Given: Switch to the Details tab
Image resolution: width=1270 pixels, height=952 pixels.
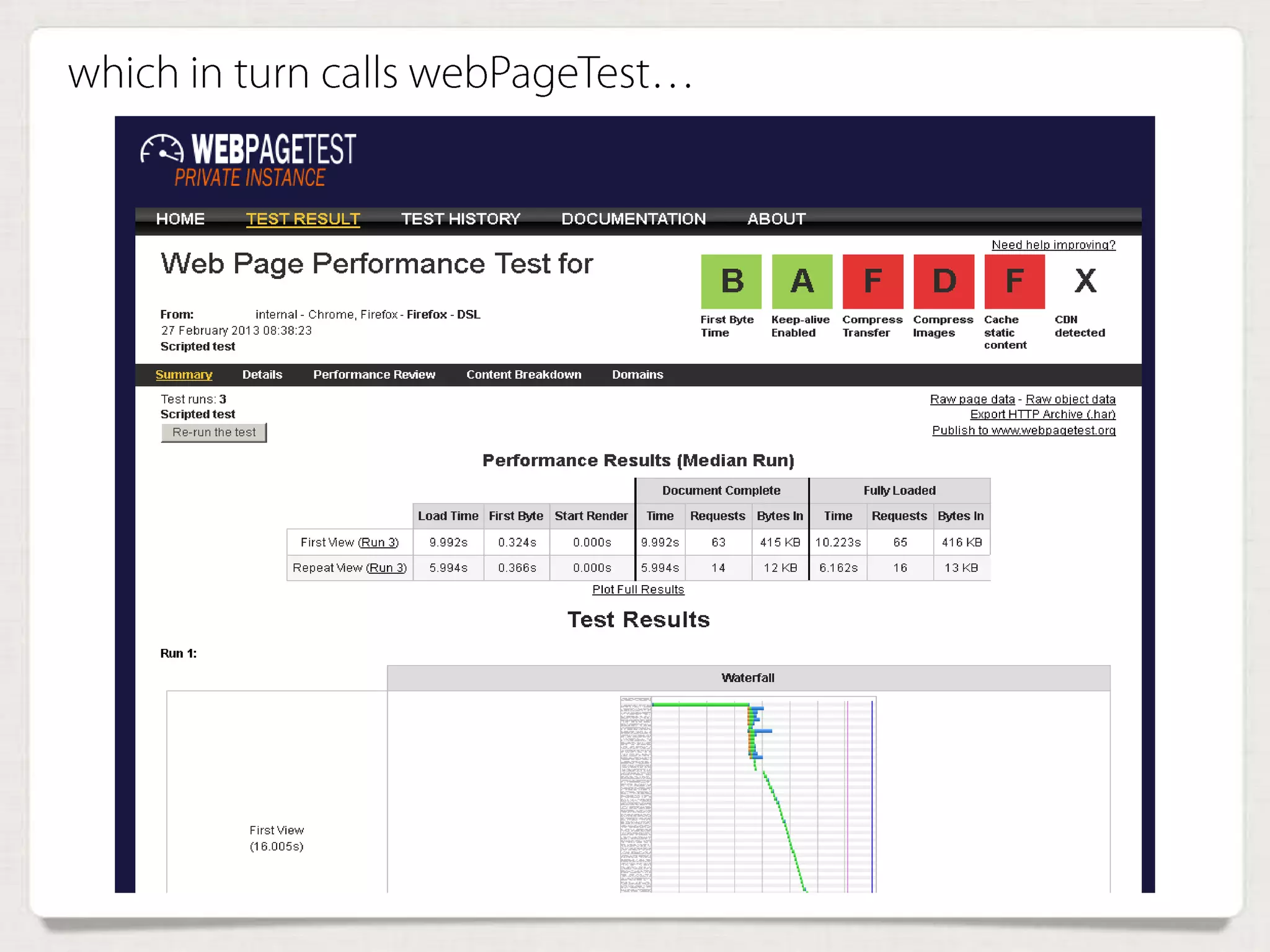Looking at the screenshot, I should (x=262, y=374).
